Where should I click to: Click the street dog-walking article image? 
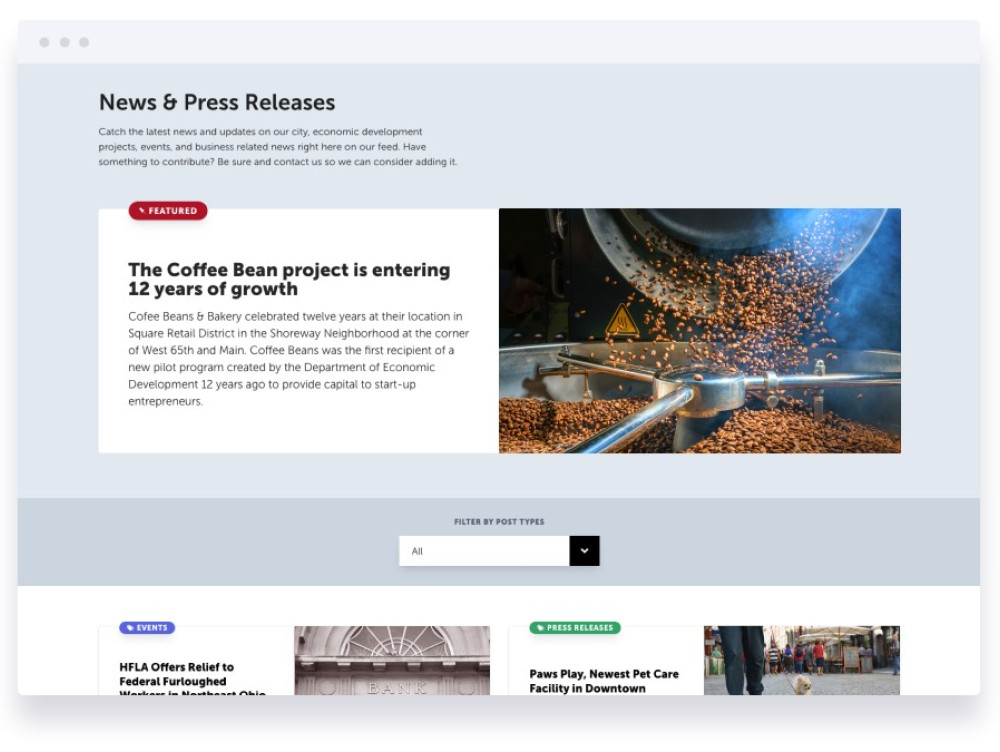(802, 660)
